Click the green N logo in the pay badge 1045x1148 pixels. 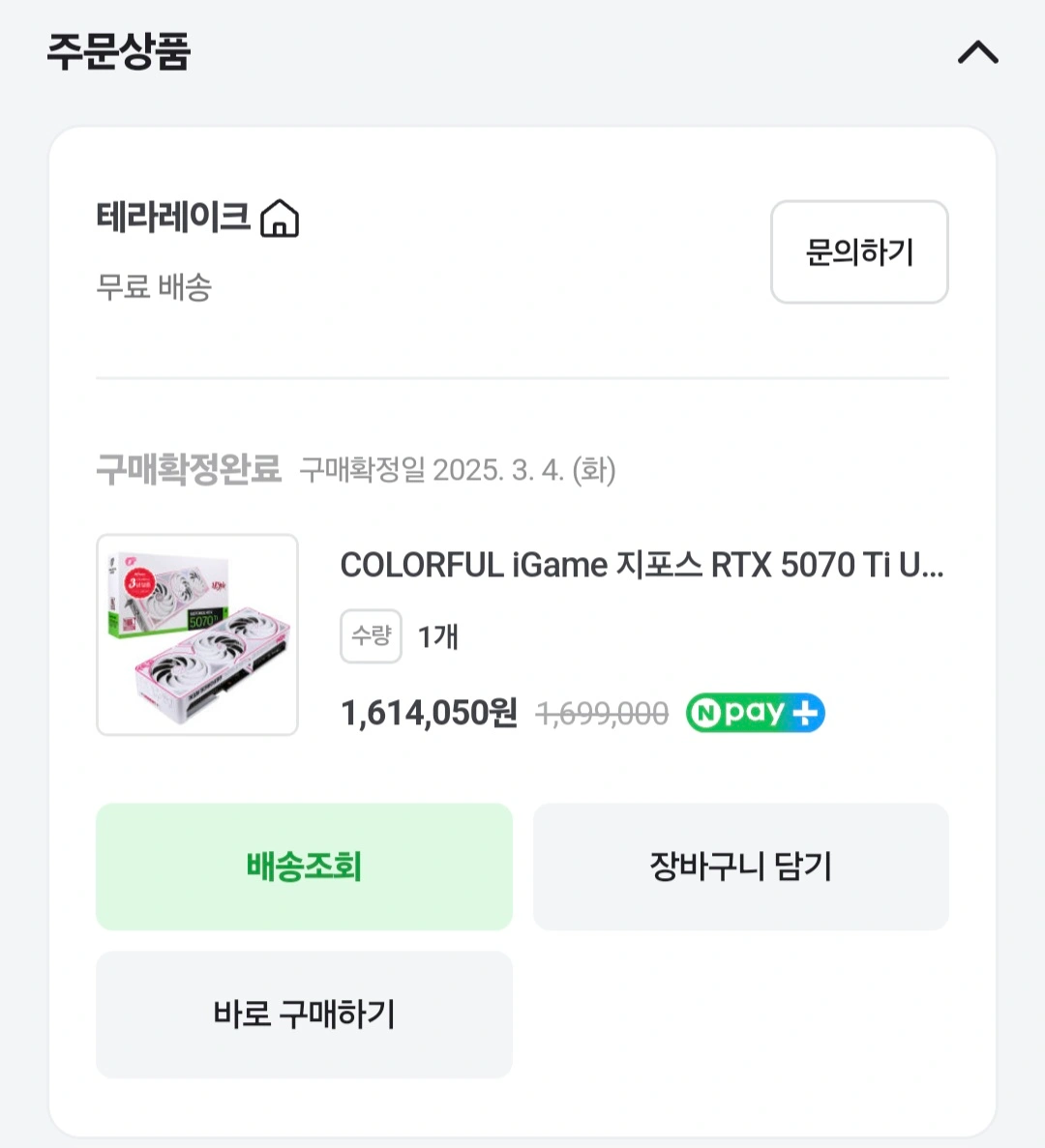point(706,713)
